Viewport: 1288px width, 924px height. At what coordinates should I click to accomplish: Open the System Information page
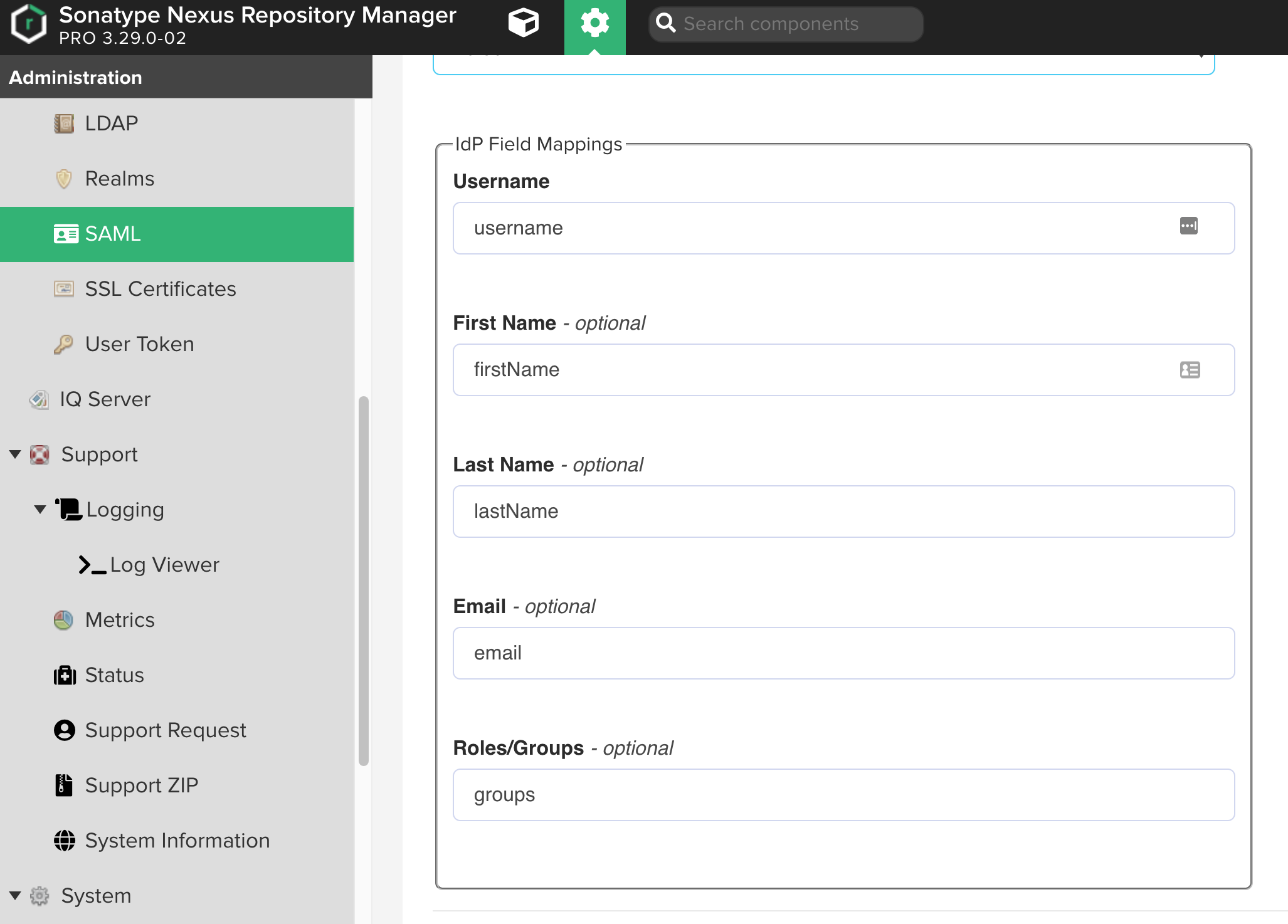[x=177, y=841]
